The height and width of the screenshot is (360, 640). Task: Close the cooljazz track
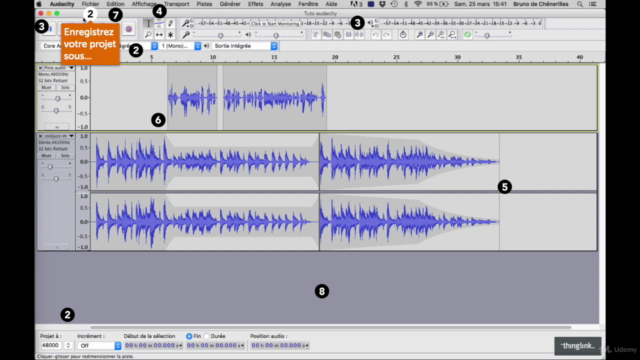click(x=40, y=136)
